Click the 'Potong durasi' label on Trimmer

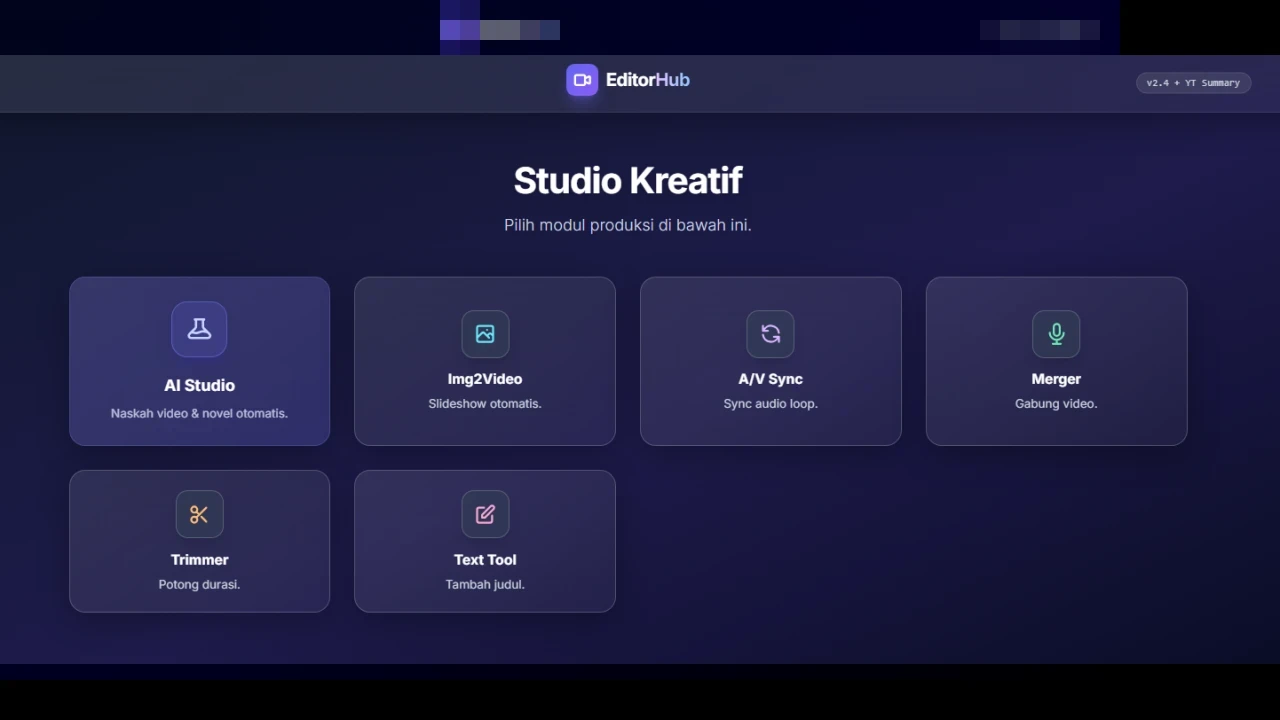199,584
